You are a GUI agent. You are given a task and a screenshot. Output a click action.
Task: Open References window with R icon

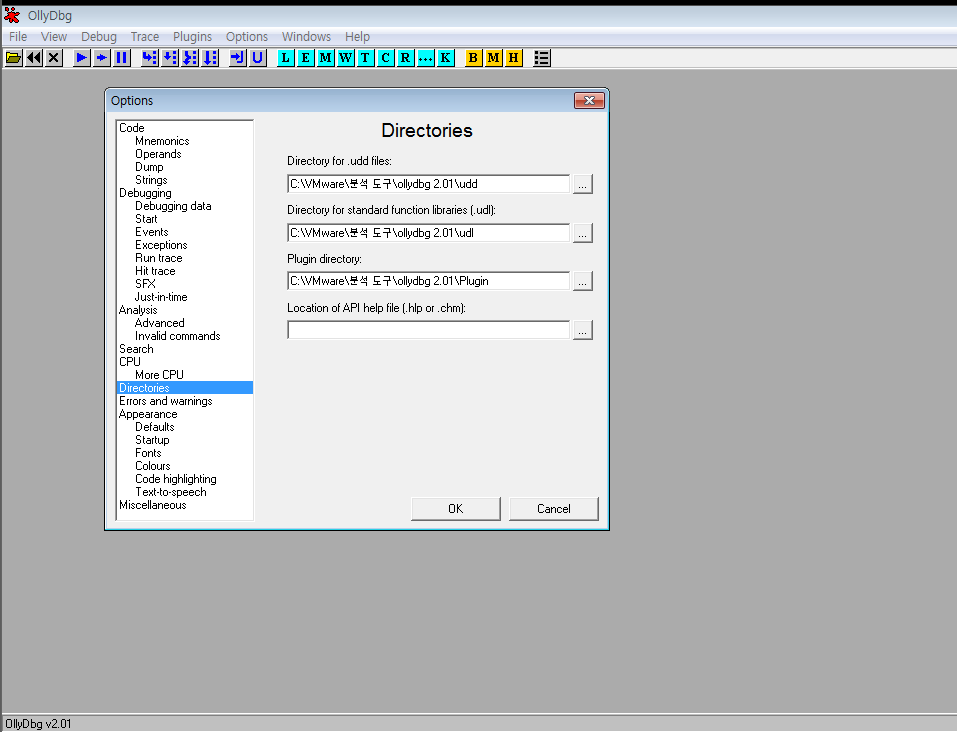point(405,58)
